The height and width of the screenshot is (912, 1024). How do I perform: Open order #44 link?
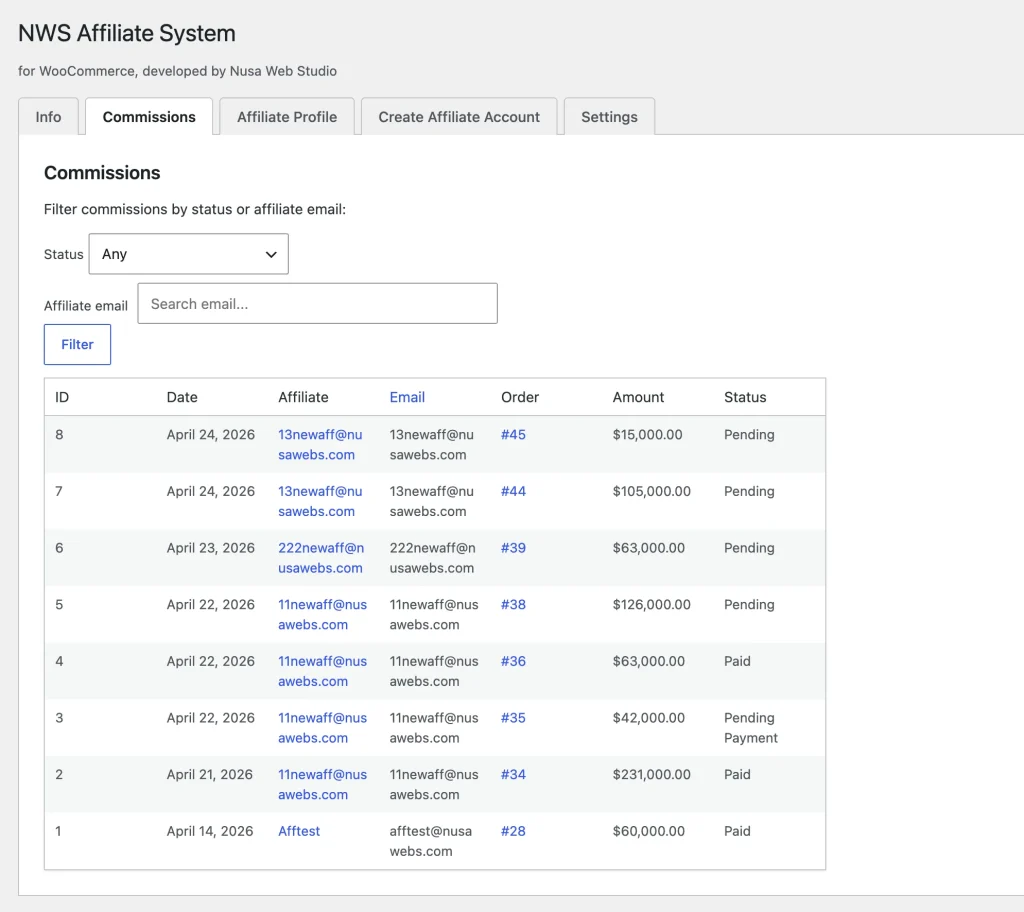pos(513,492)
